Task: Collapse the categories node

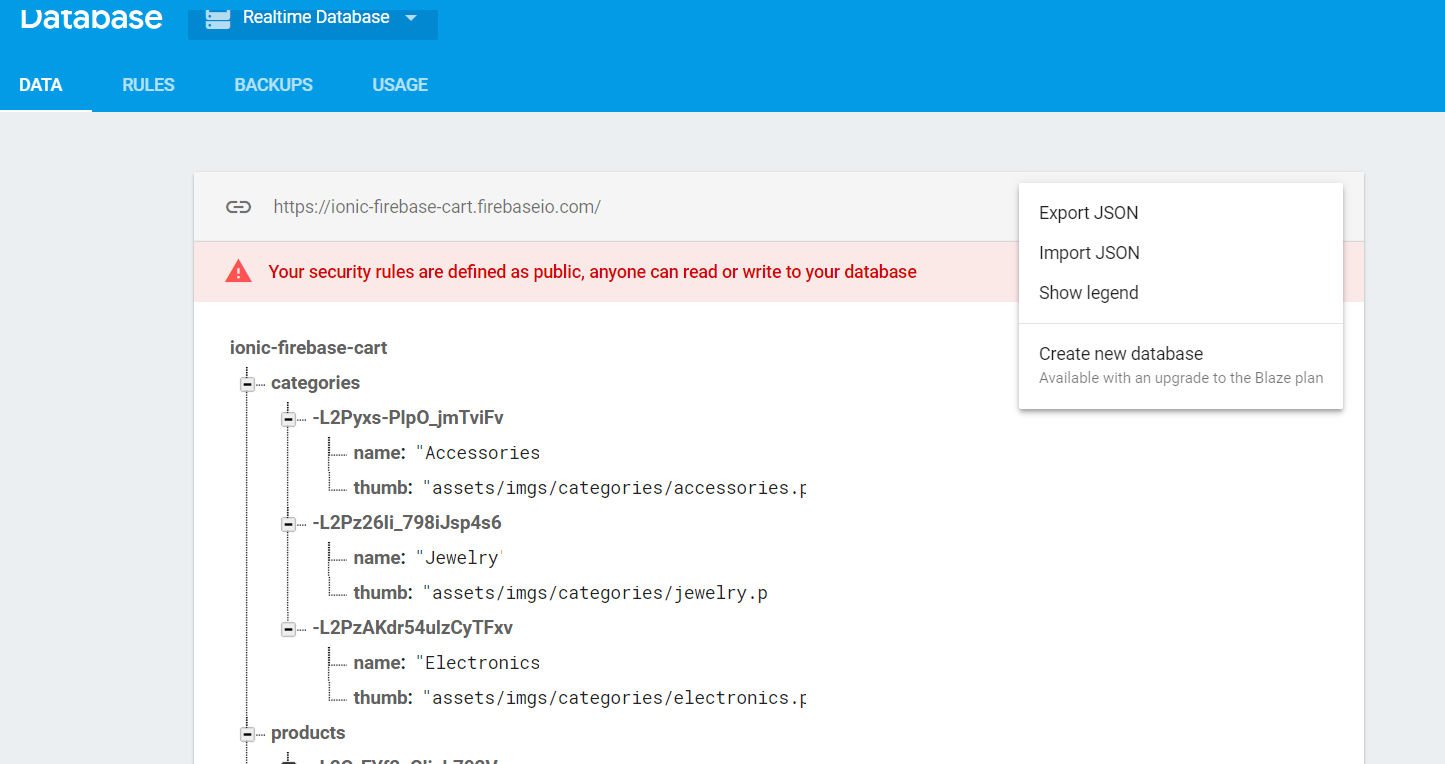Action: 247,383
